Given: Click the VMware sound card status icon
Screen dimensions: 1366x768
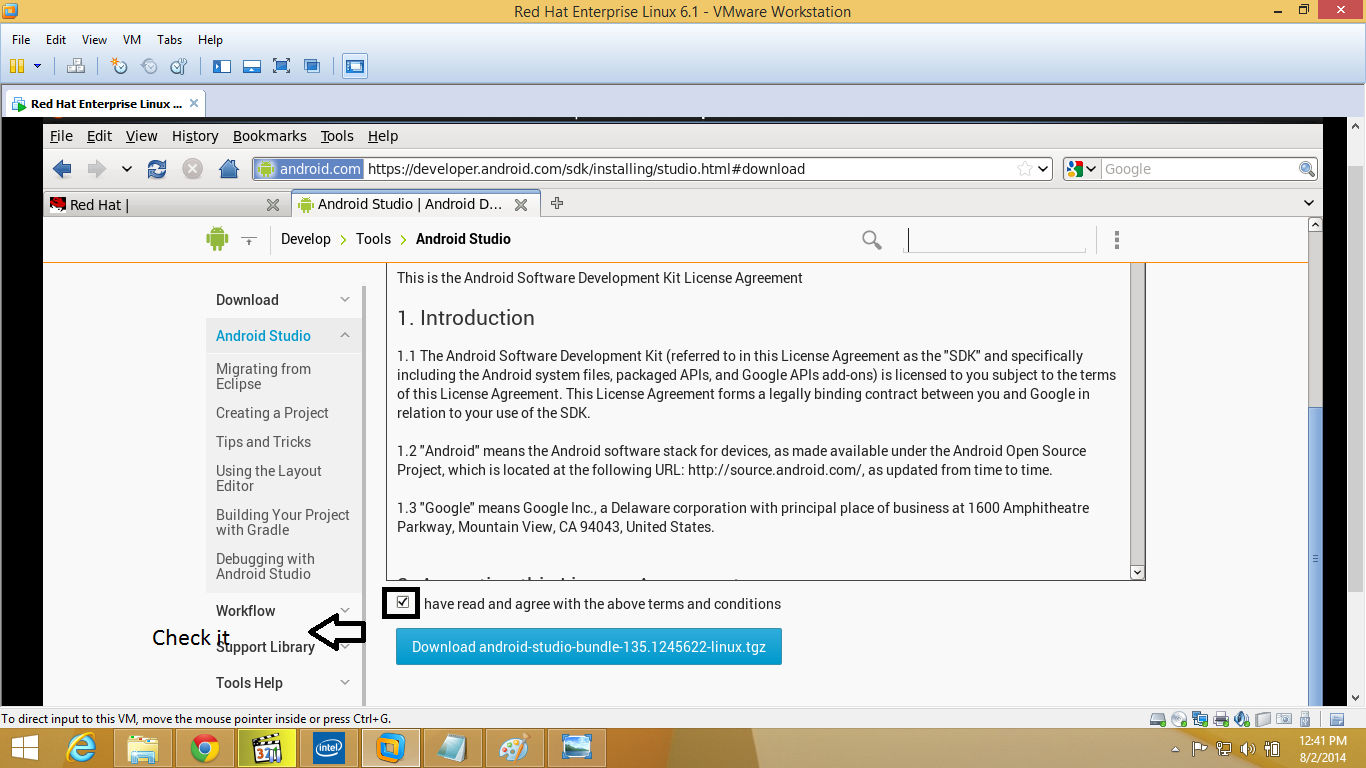Looking at the screenshot, I should click(1241, 719).
